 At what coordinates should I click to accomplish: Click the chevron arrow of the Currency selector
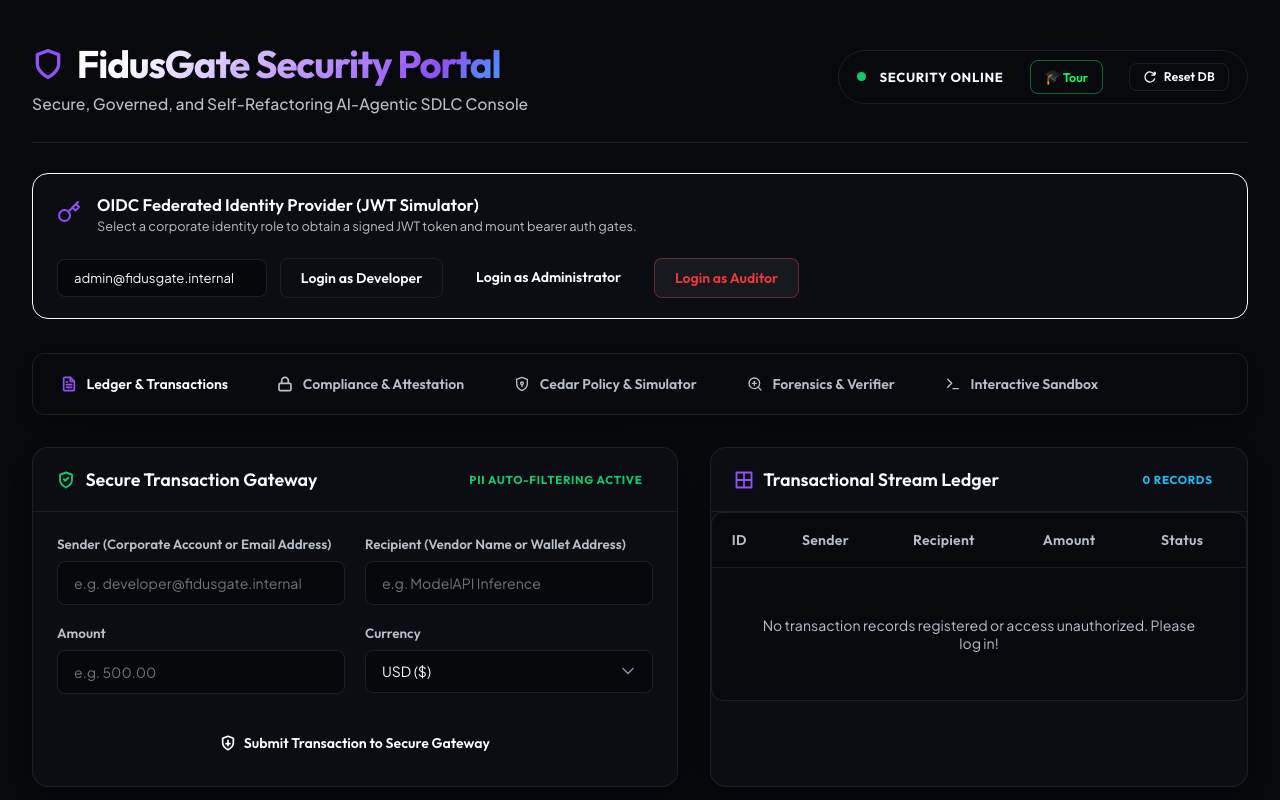click(628, 671)
